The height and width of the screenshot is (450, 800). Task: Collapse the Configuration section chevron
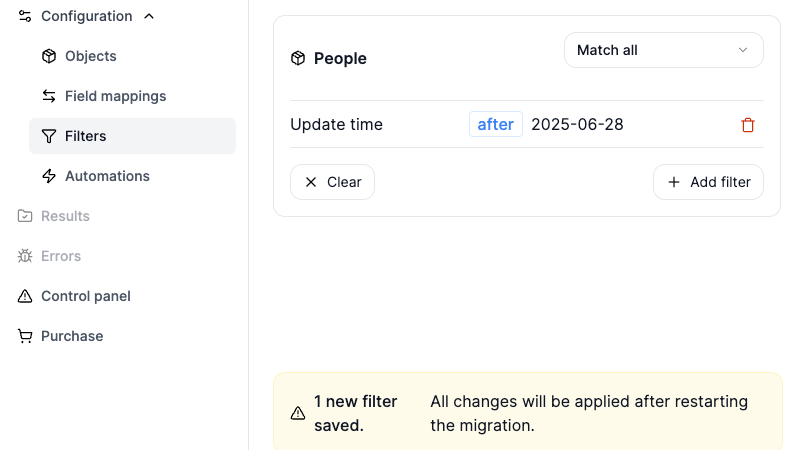(149, 16)
